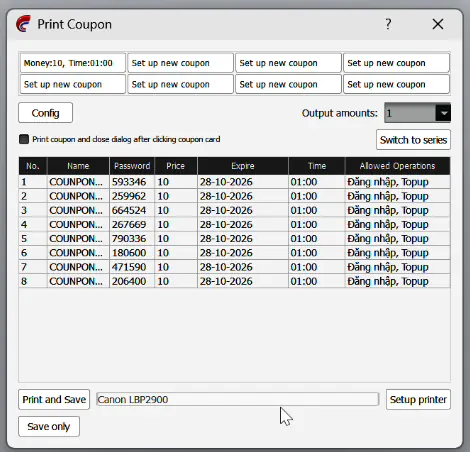This screenshot has height=452, width=470.
Task: Sort by the Expire column header
Action: coord(243,166)
